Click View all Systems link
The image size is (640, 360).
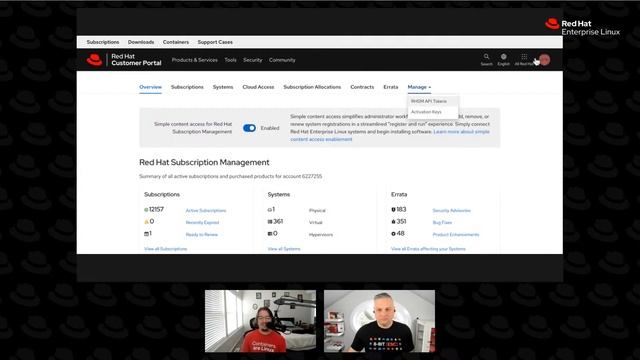pos(284,249)
